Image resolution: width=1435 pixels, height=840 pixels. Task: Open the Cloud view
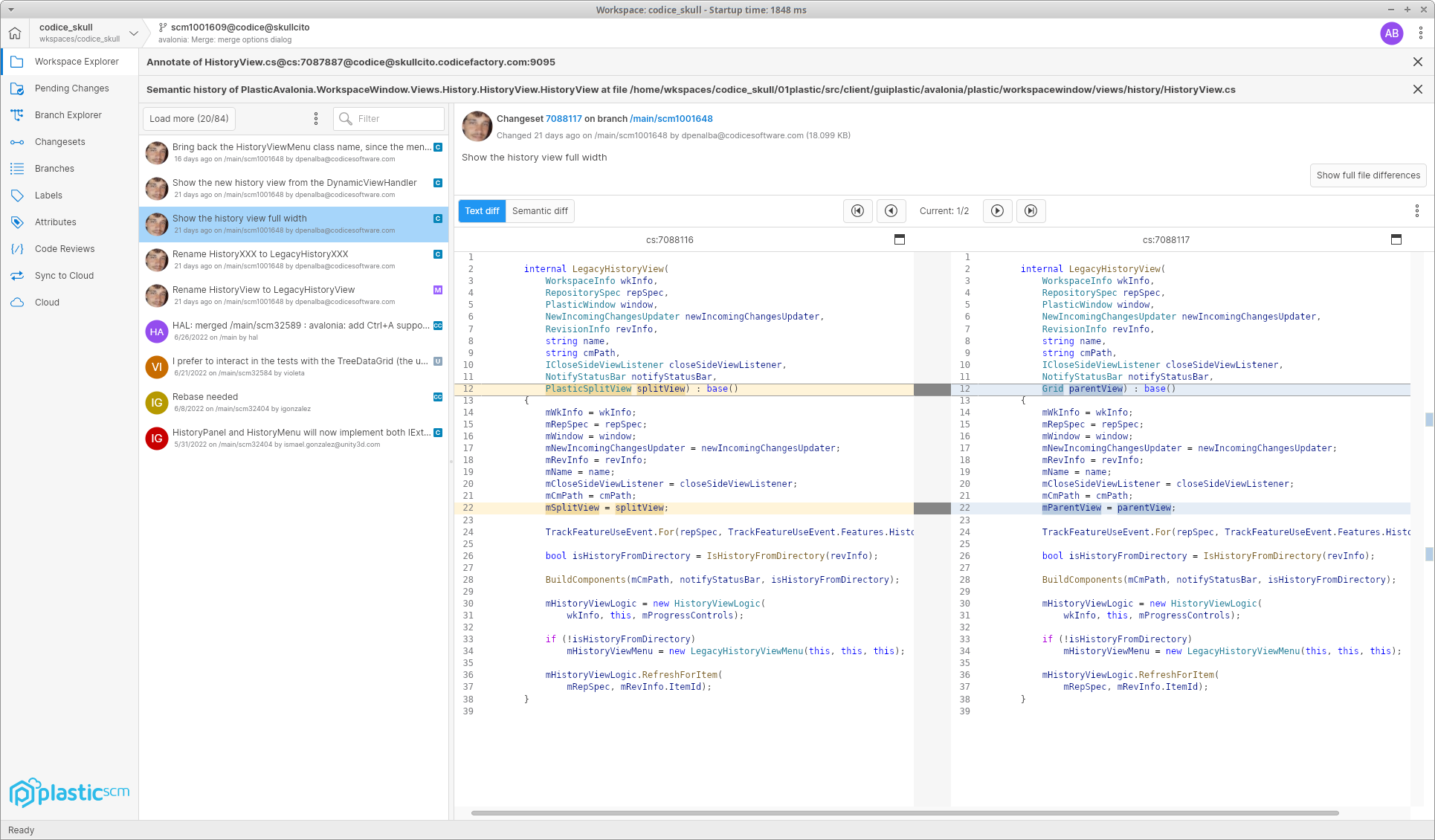(x=47, y=302)
